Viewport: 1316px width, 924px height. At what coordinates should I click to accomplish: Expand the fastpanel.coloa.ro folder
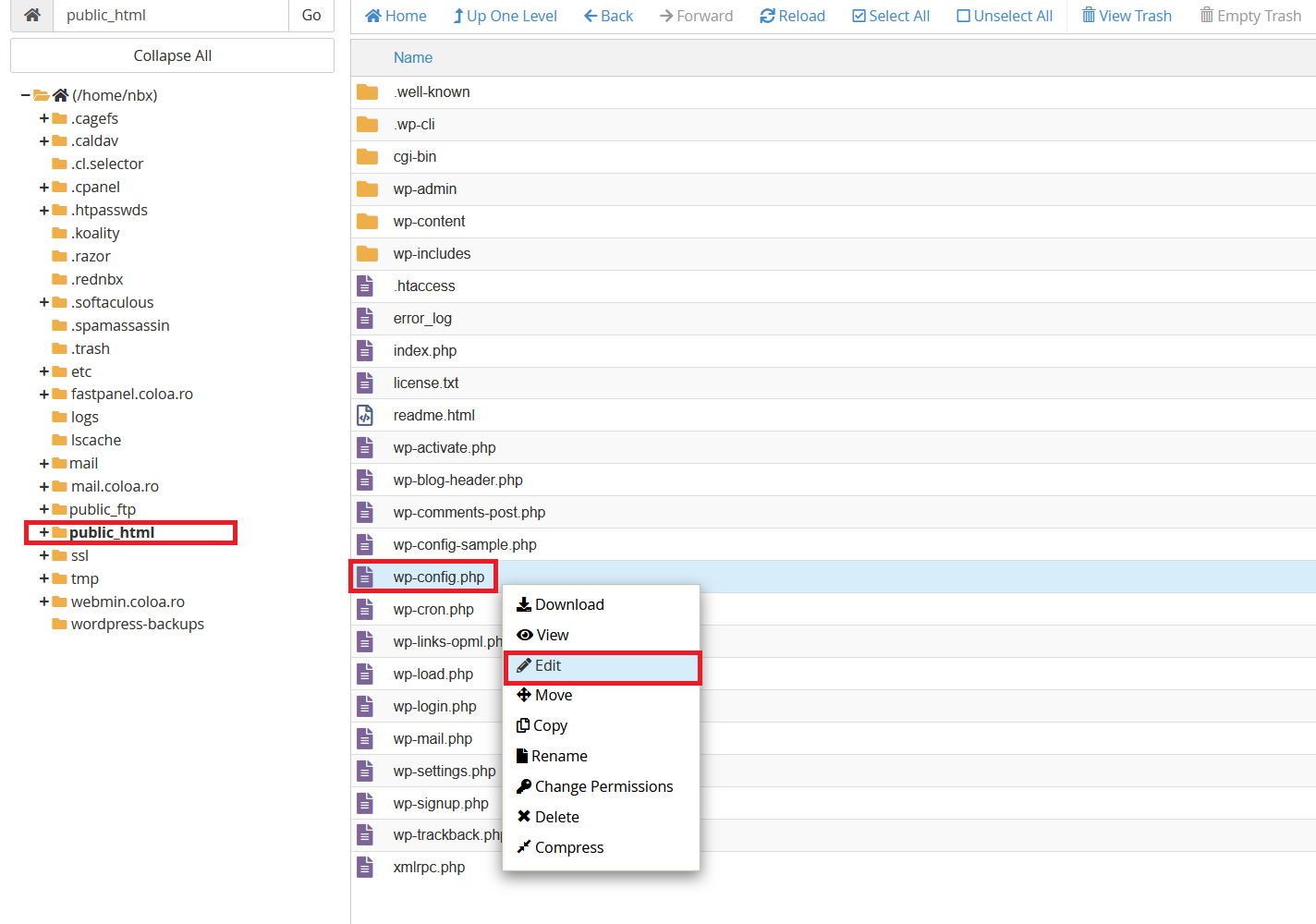point(44,395)
